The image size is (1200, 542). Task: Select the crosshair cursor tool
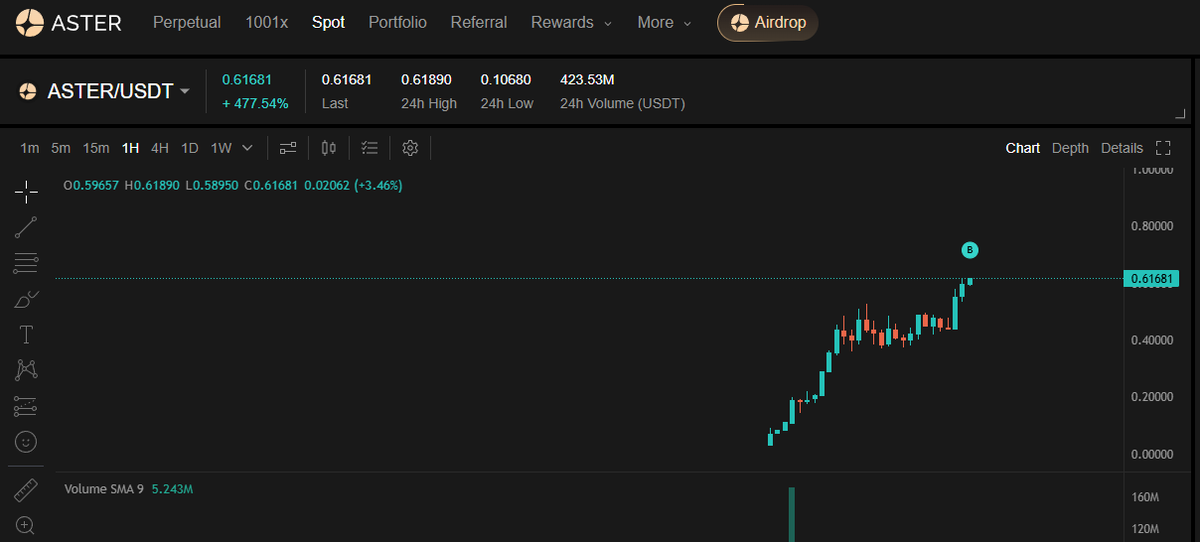tap(26, 190)
